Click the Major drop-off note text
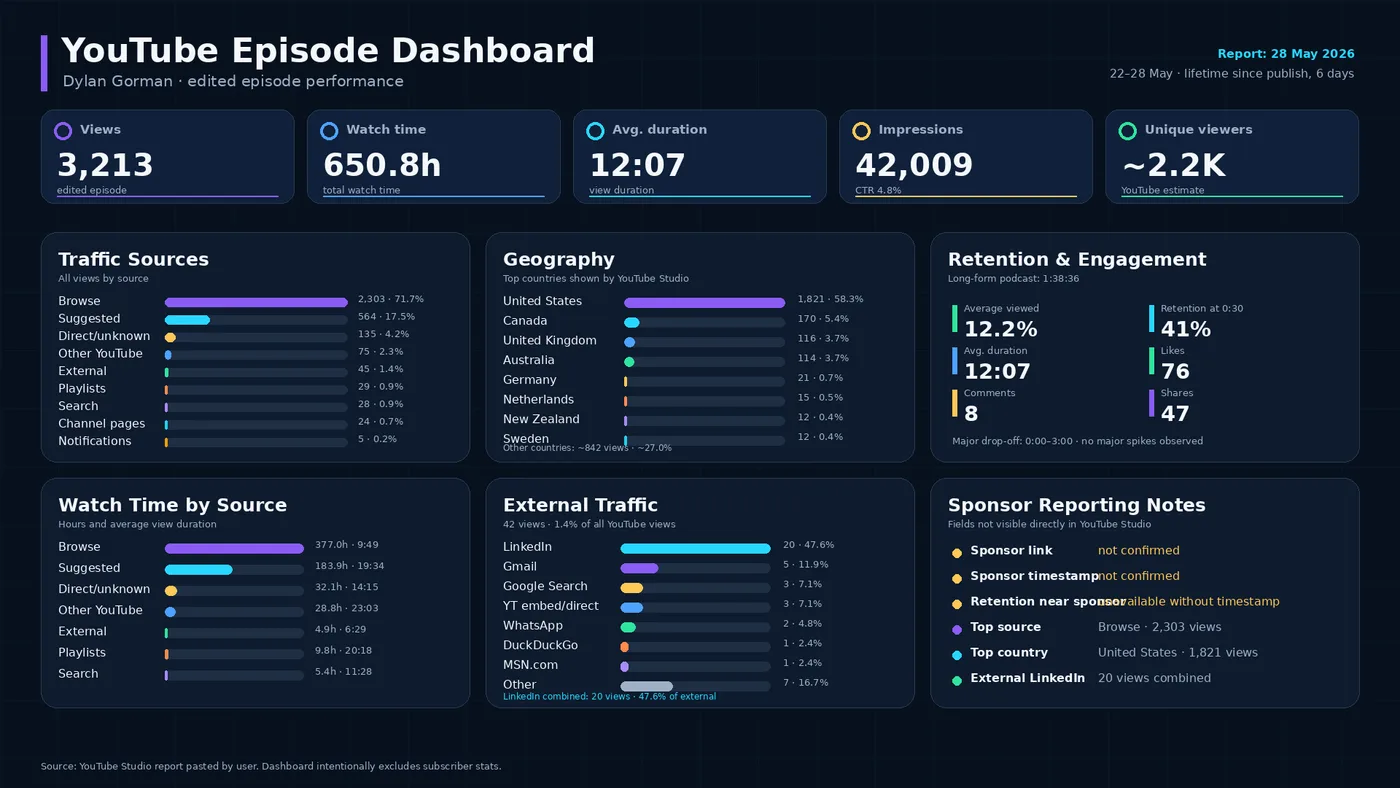The height and width of the screenshot is (788, 1400). click(x=1077, y=441)
